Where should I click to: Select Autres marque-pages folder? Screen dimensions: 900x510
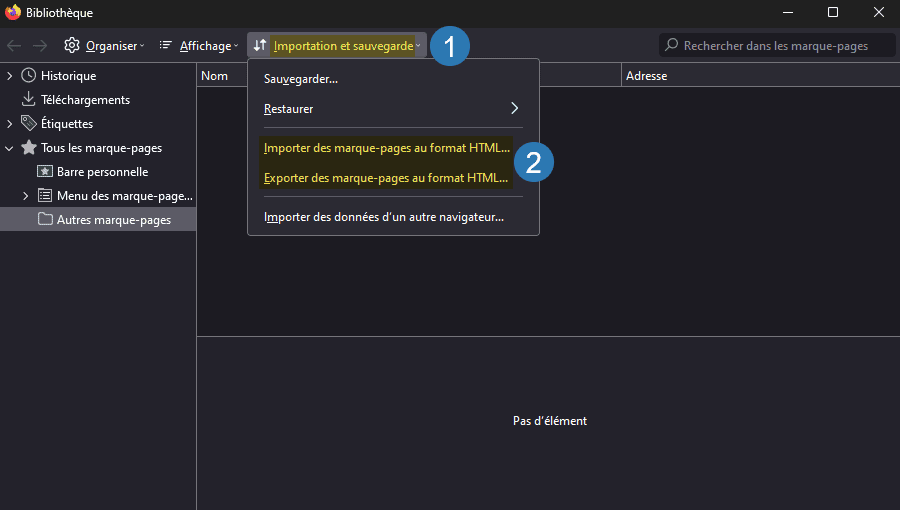(98, 220)
